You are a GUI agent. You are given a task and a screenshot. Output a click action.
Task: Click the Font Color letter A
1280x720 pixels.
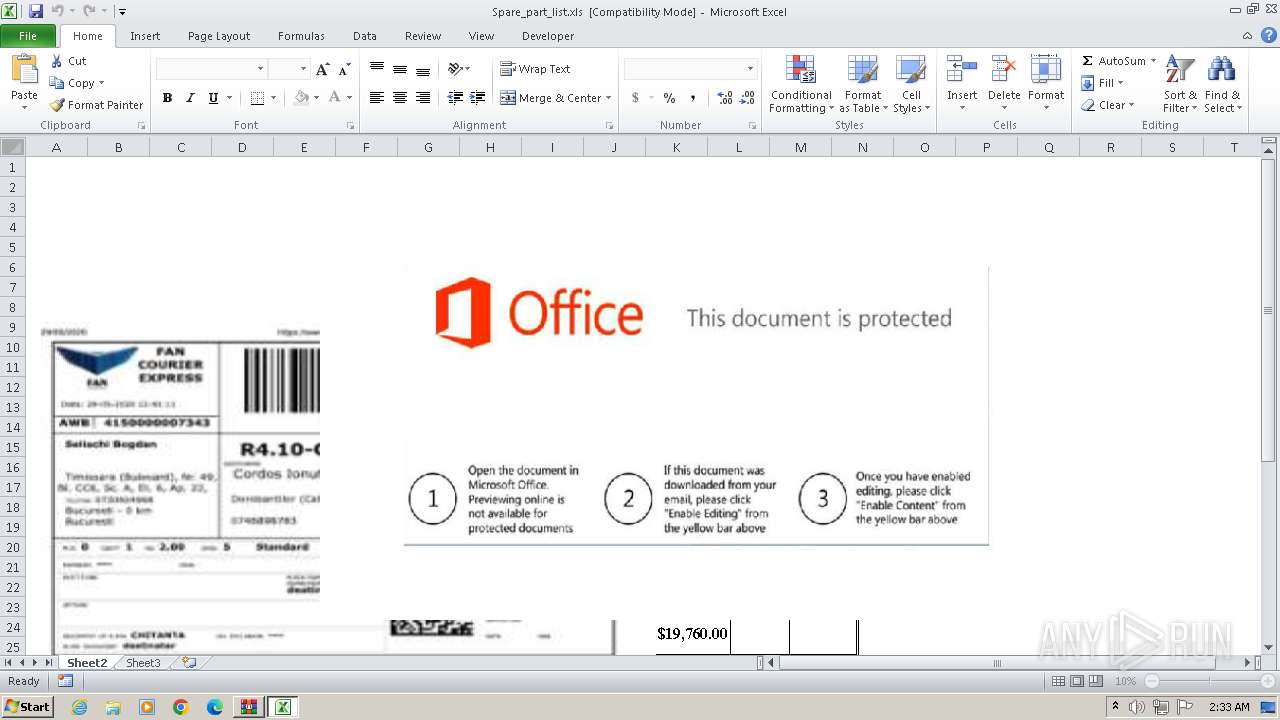(x=334, y=98)
